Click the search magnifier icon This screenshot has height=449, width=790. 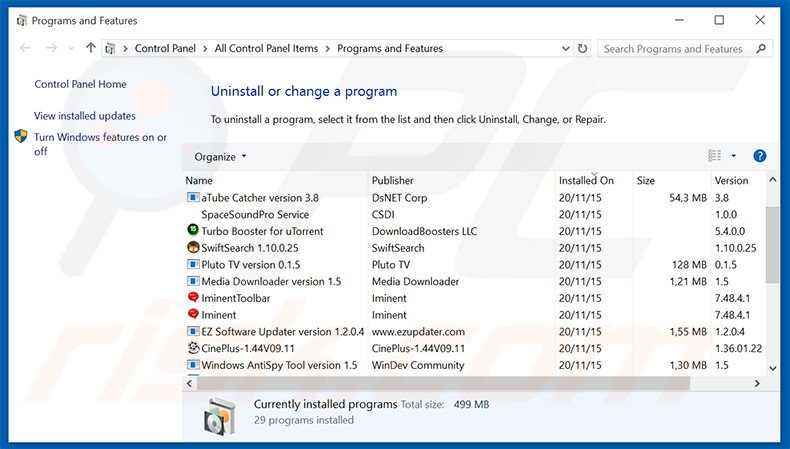tap(761, 48)
